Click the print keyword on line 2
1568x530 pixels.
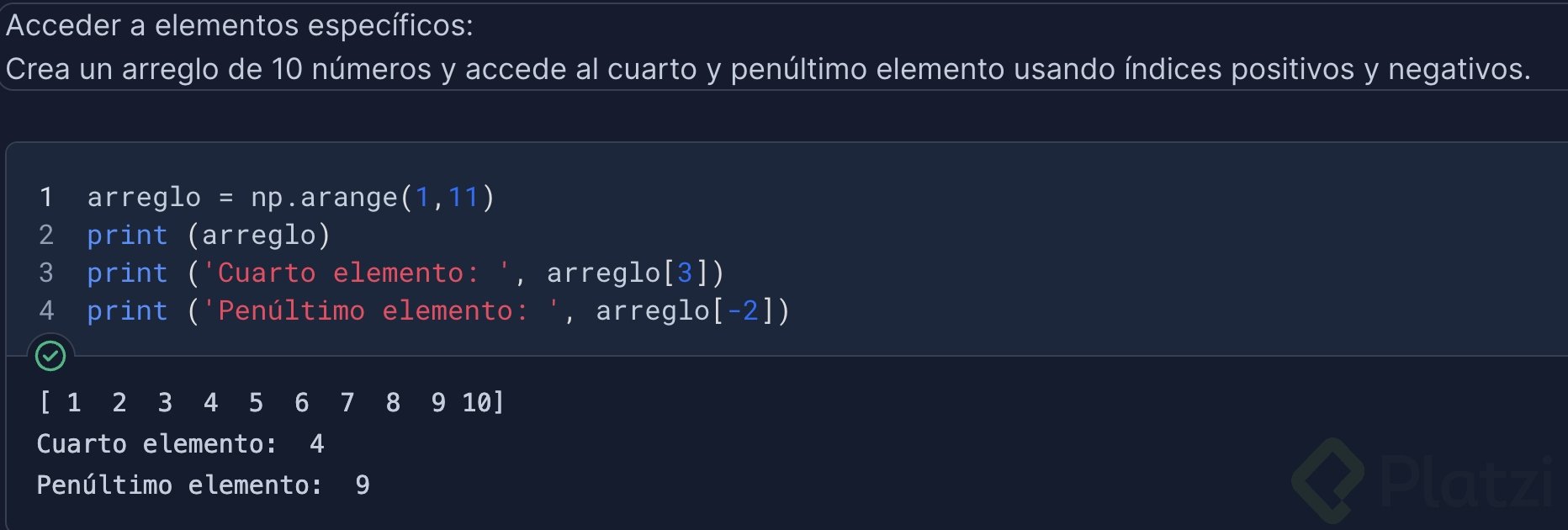coord(127,236)
